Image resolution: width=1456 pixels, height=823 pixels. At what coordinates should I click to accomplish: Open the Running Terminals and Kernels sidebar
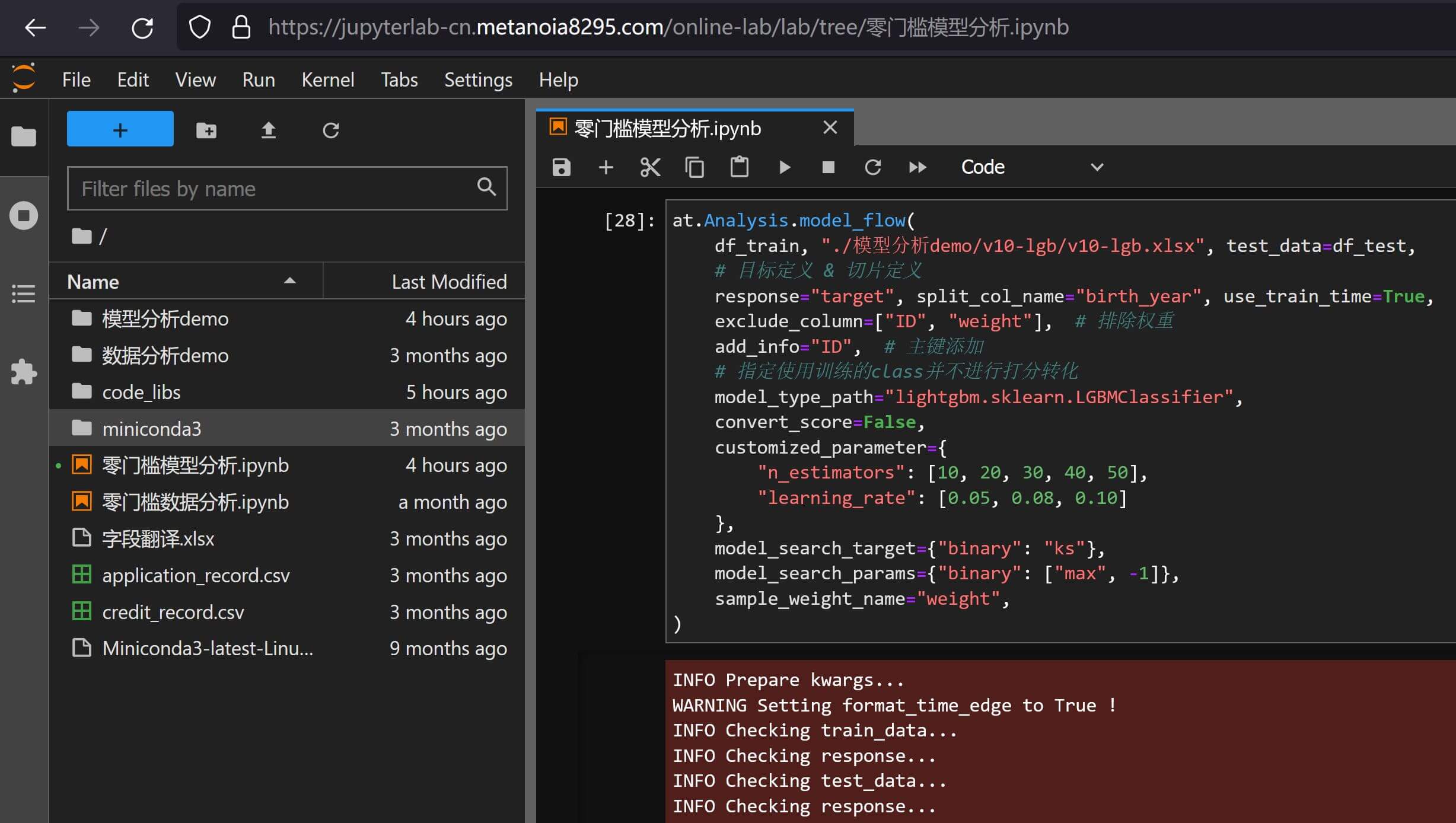click(x=24, y=215)
